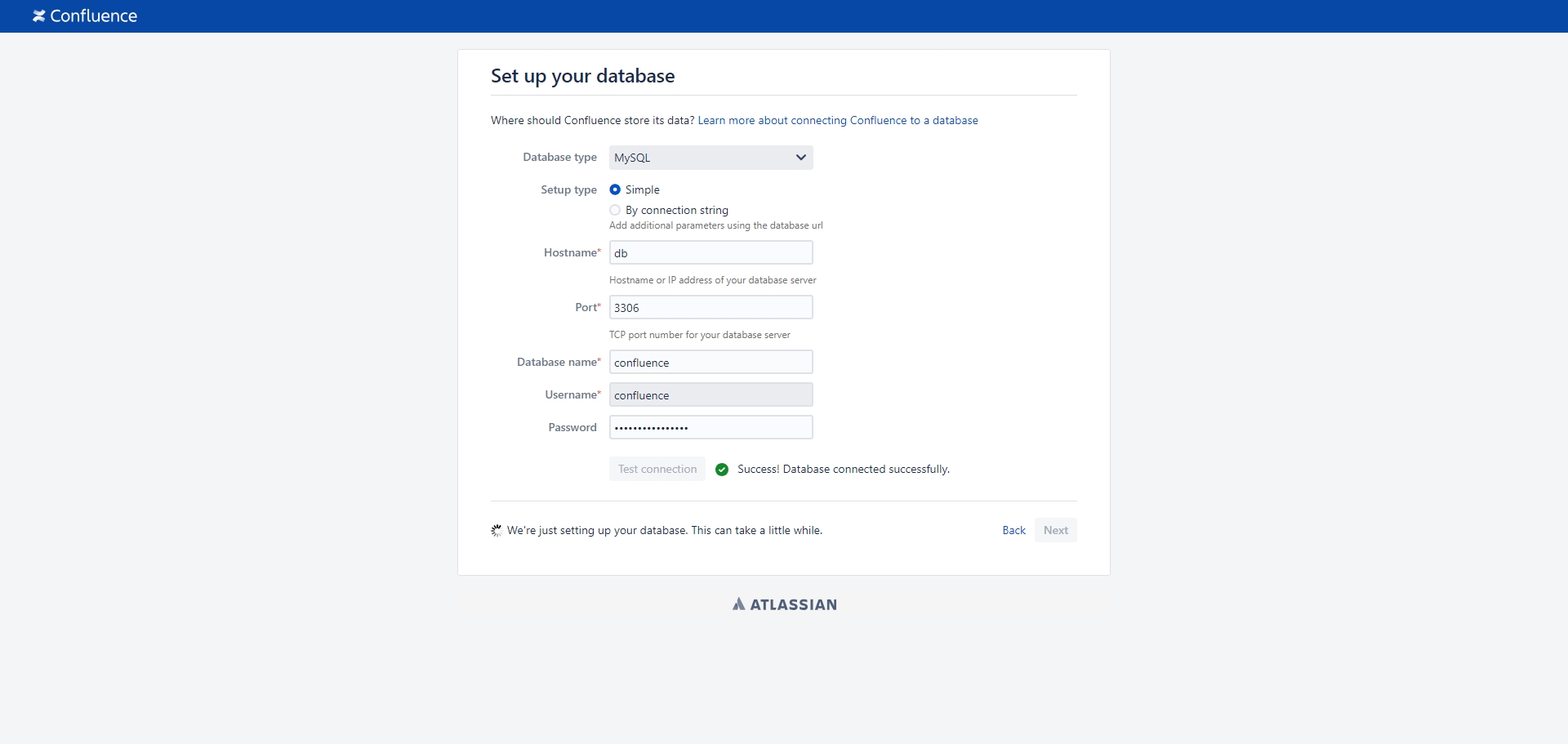1568x744 pixels.
Task: Focus the Hostname input field
Action: 710,253
